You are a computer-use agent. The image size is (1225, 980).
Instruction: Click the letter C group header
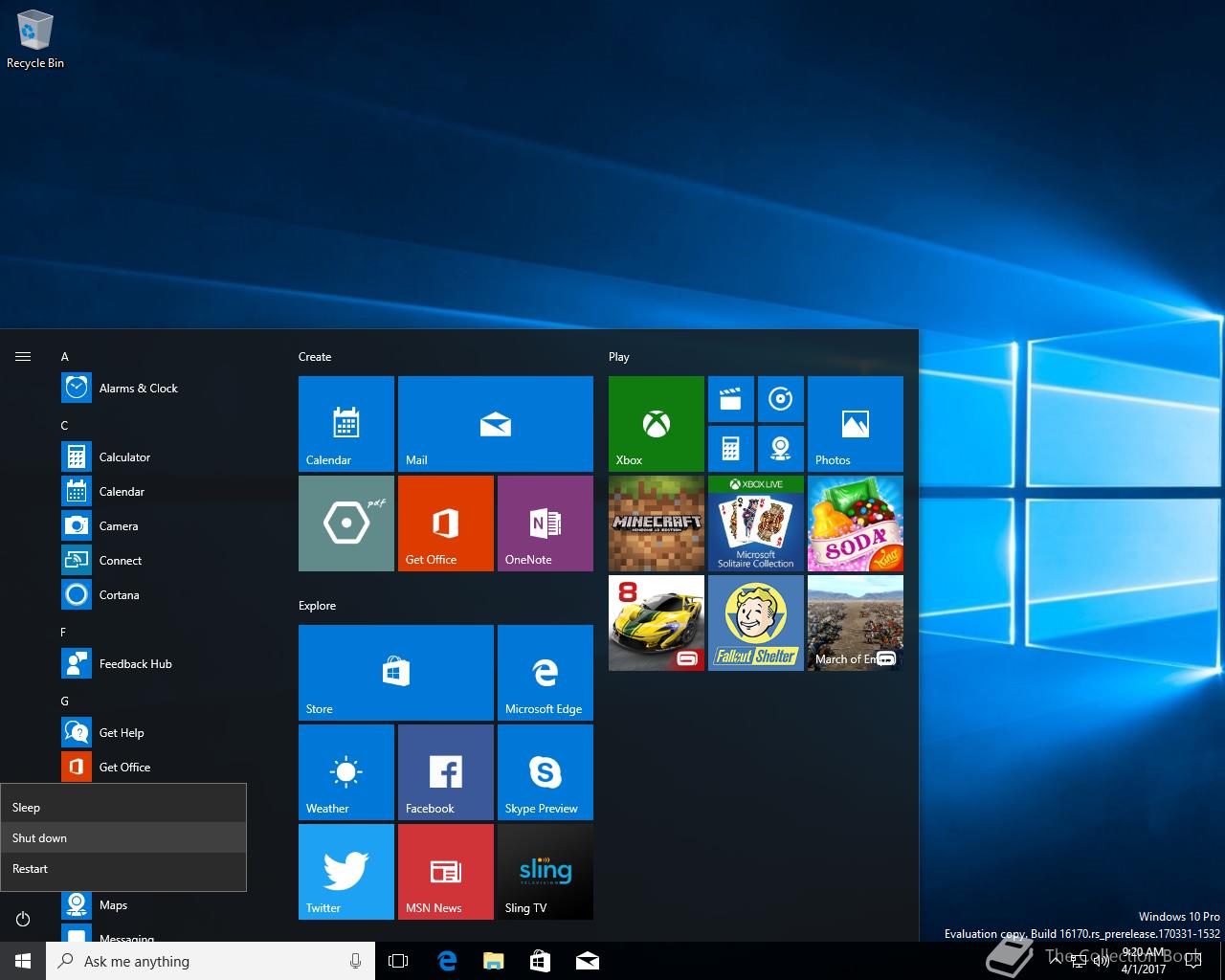[65, 425]
